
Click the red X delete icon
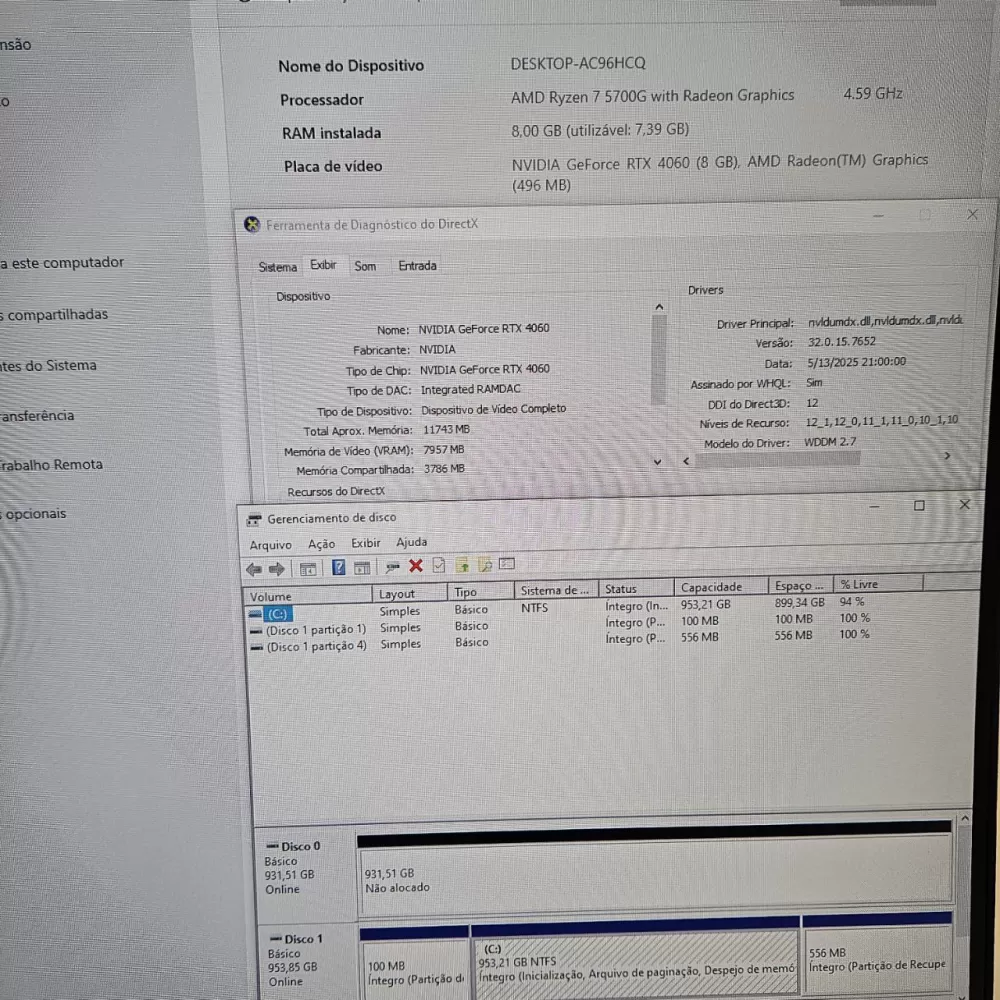tap(416, 566)
